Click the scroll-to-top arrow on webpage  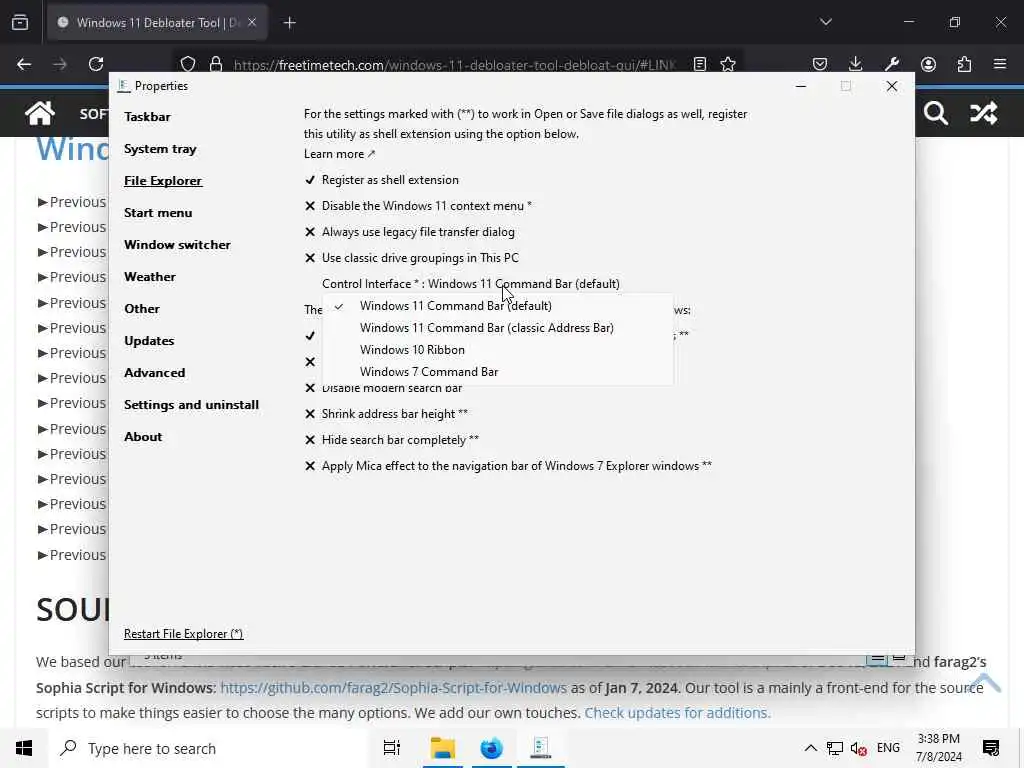coord(984,682)
